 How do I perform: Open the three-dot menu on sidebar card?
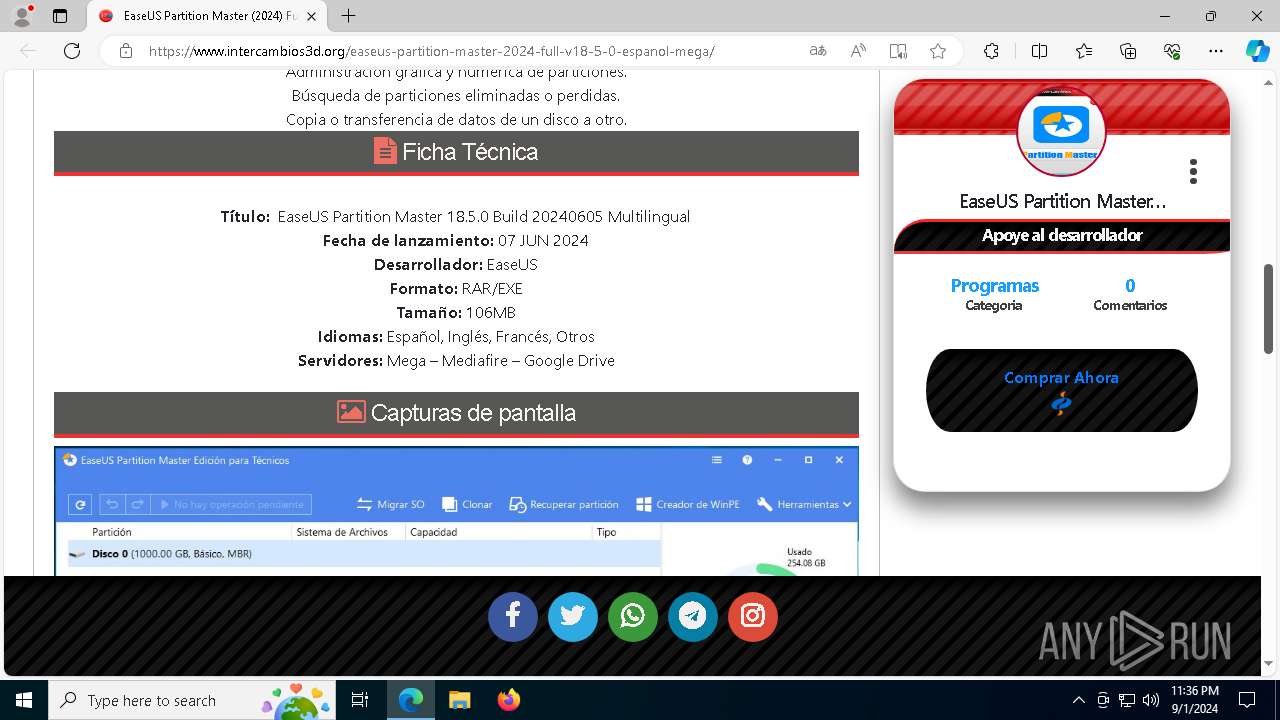pyautogui.click(x=1193, y=172)
